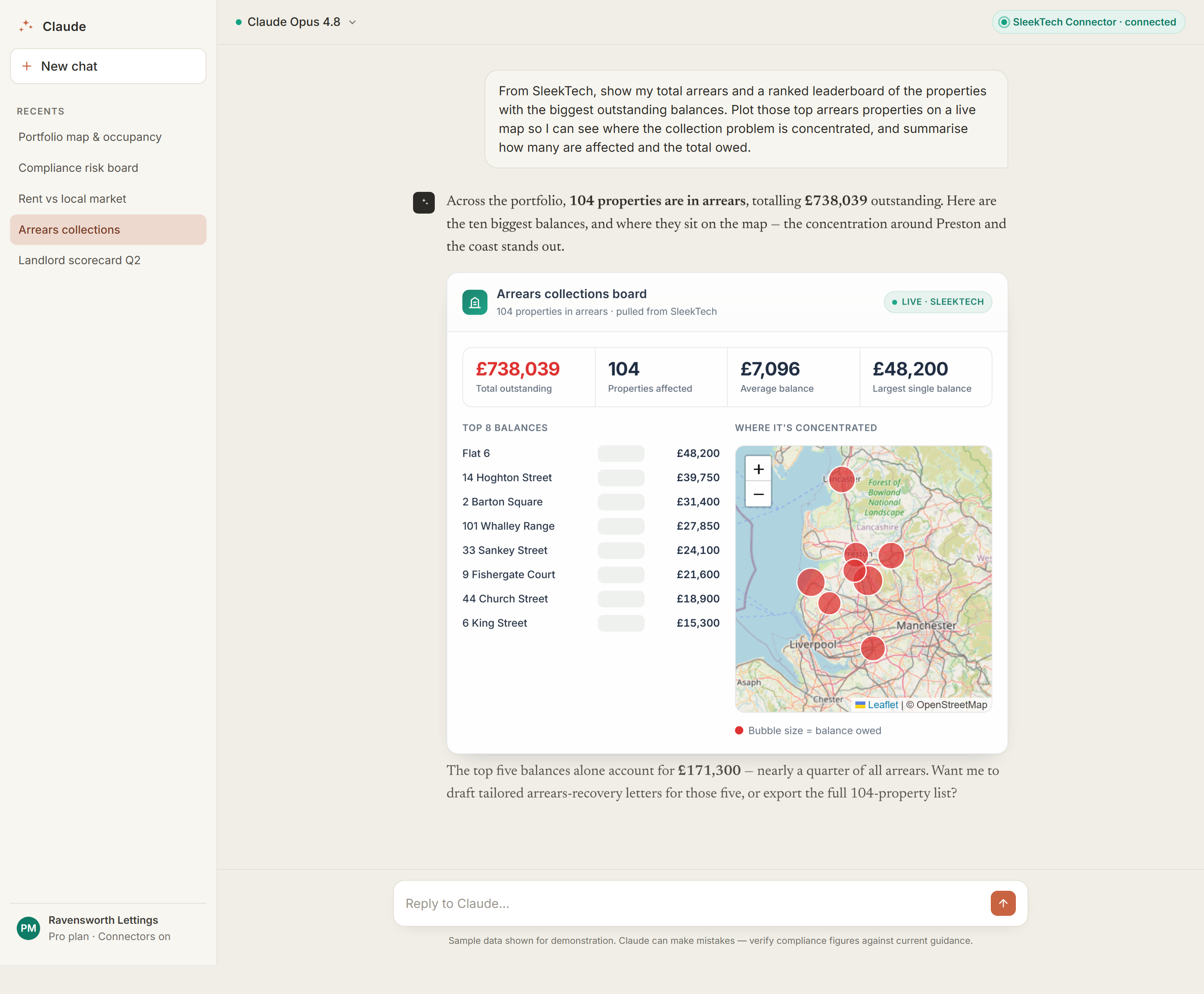Select the 33 Sankey Street row
Viewport: 1204px width, 994px height.
tap(591, 550)
